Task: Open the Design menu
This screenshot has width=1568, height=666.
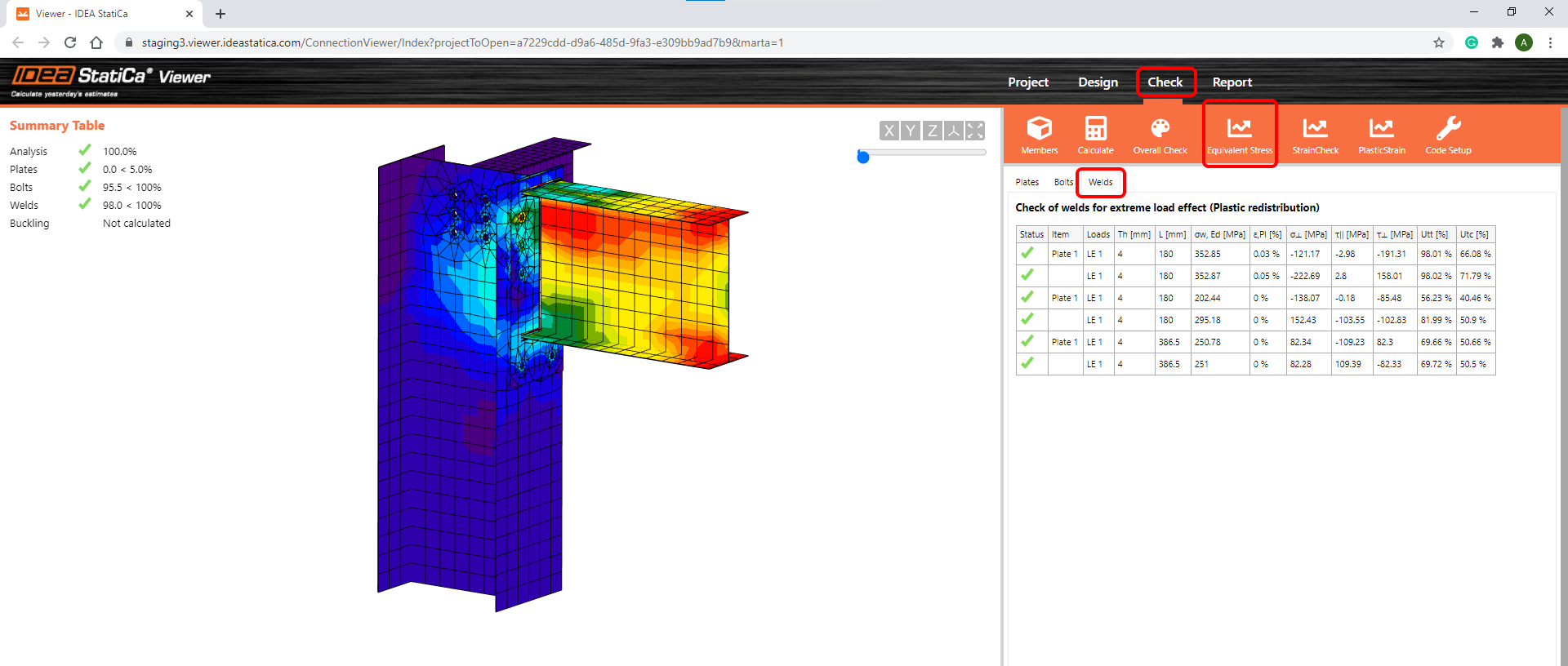Action: [1098, 82]
